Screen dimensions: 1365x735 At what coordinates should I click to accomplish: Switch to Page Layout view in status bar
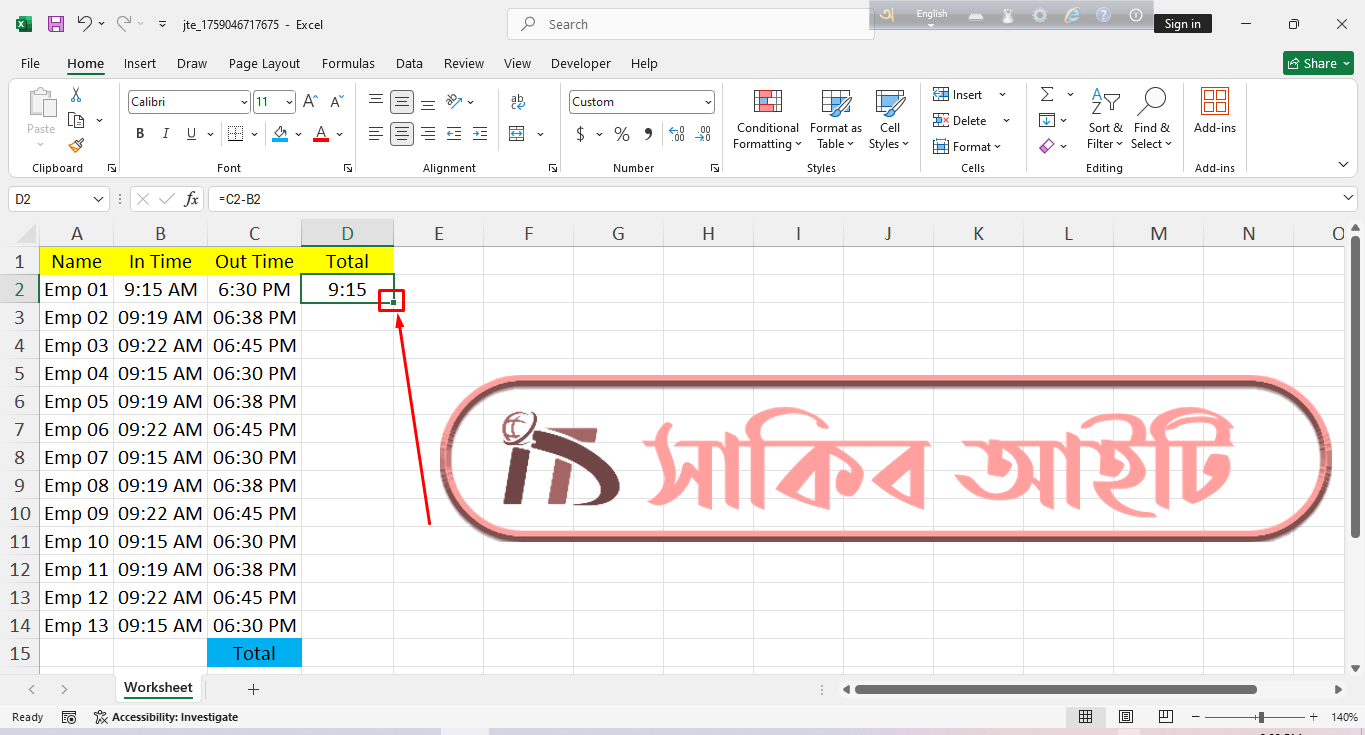pos(1126,717)
